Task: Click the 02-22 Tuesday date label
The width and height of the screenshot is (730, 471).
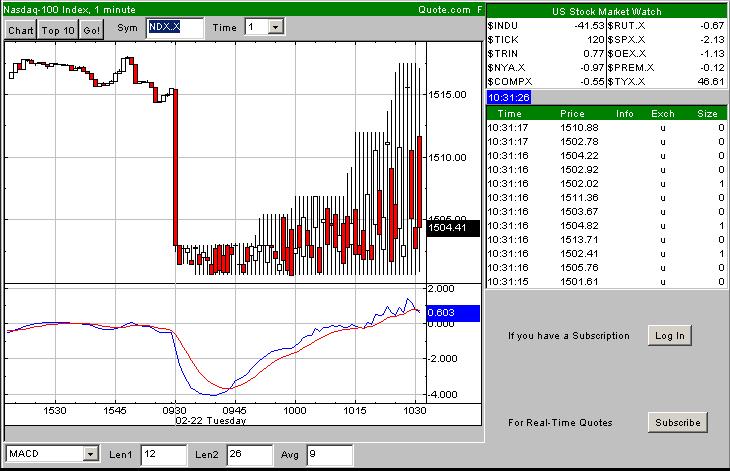Action: pyautogui.click(x=210, y=420)
